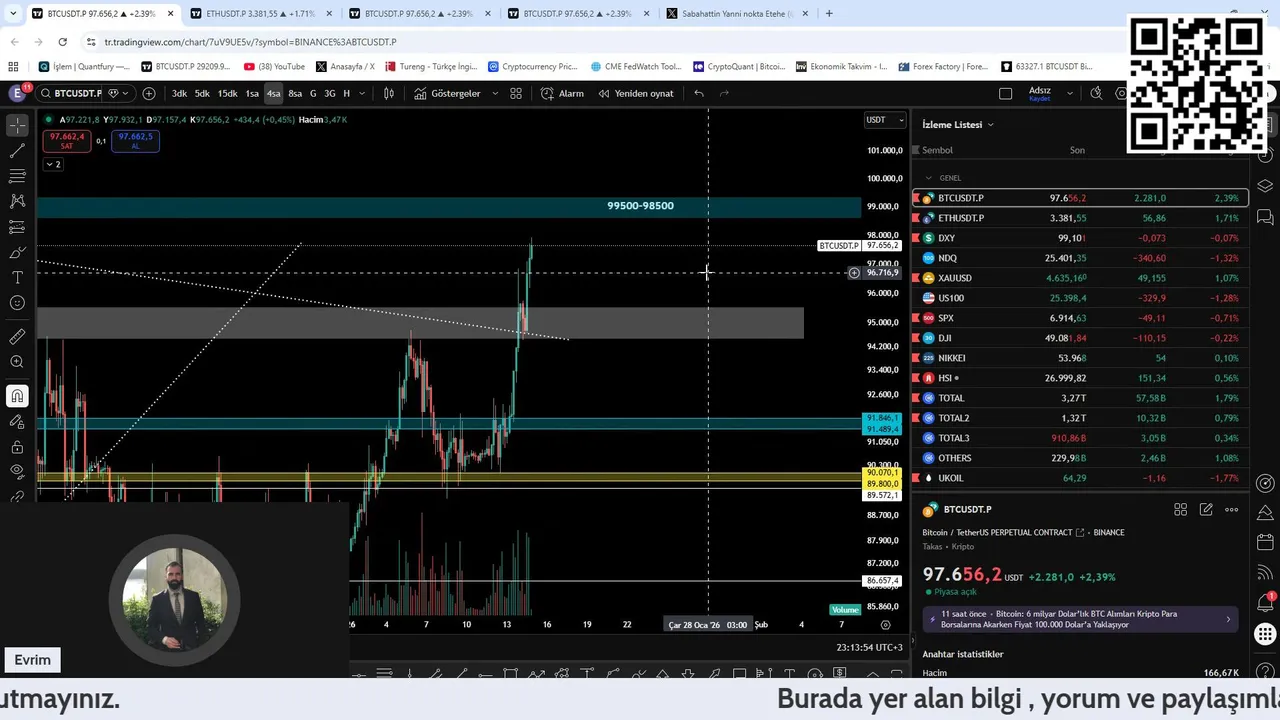
Task: Select the brush drawing tool
Action: coord(17,252)
